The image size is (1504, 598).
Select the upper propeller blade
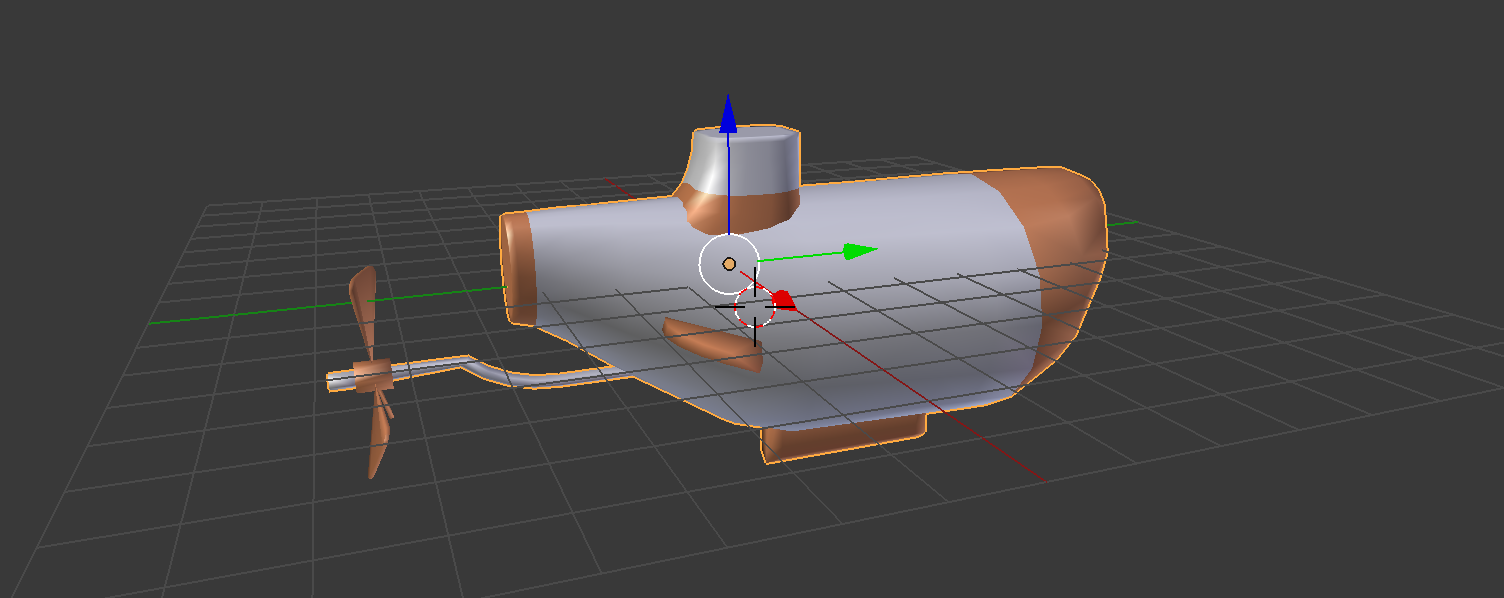click(364, 315)
